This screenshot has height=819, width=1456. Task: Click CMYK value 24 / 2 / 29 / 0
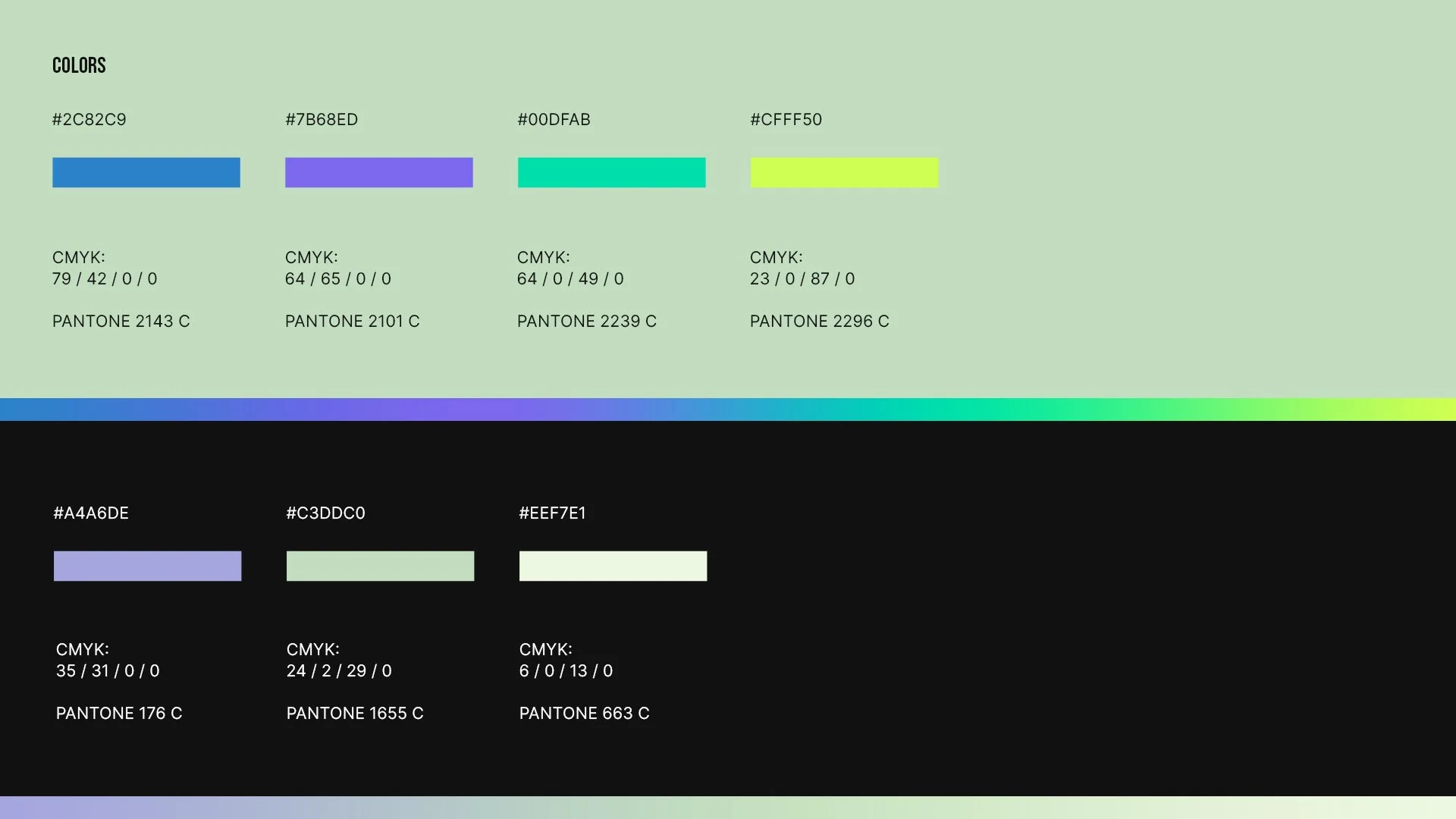339,670
